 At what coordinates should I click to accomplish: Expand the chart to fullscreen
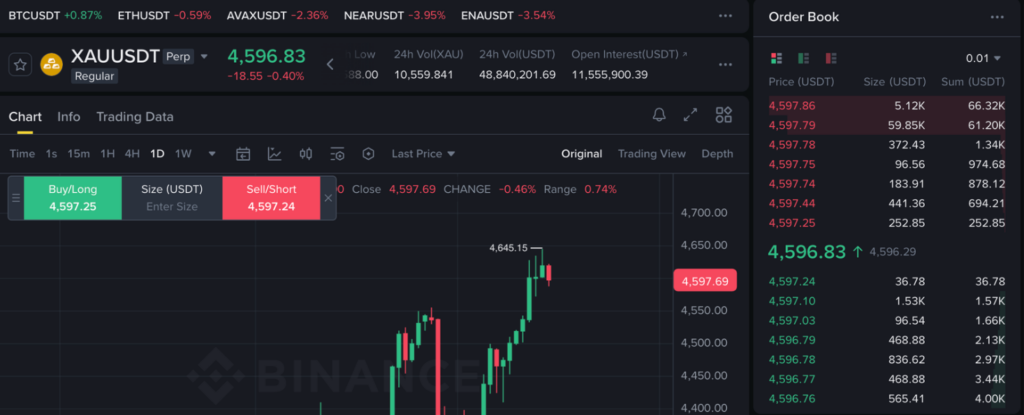tap(690, 115)
